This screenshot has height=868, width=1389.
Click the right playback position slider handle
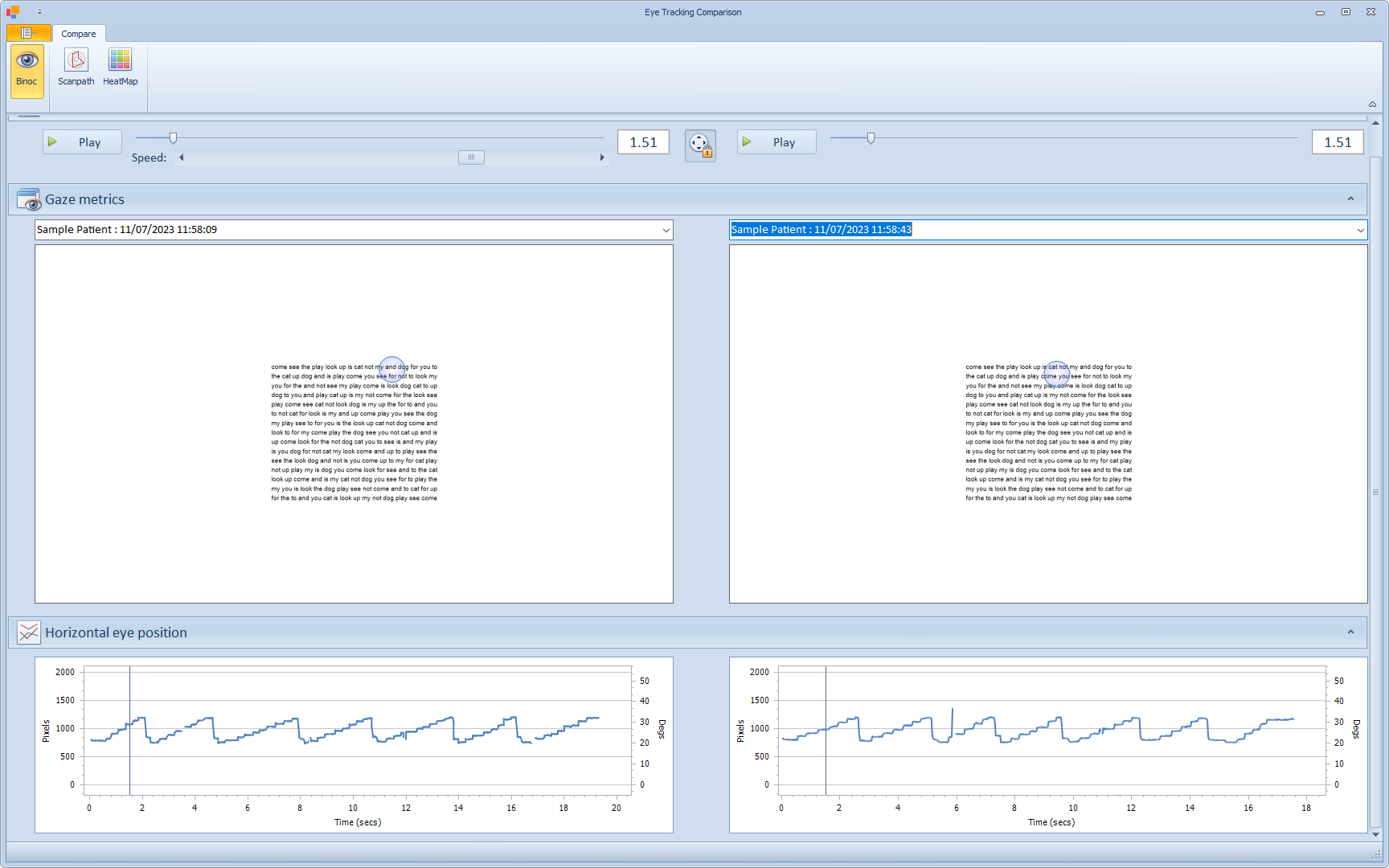click(871, 138)
